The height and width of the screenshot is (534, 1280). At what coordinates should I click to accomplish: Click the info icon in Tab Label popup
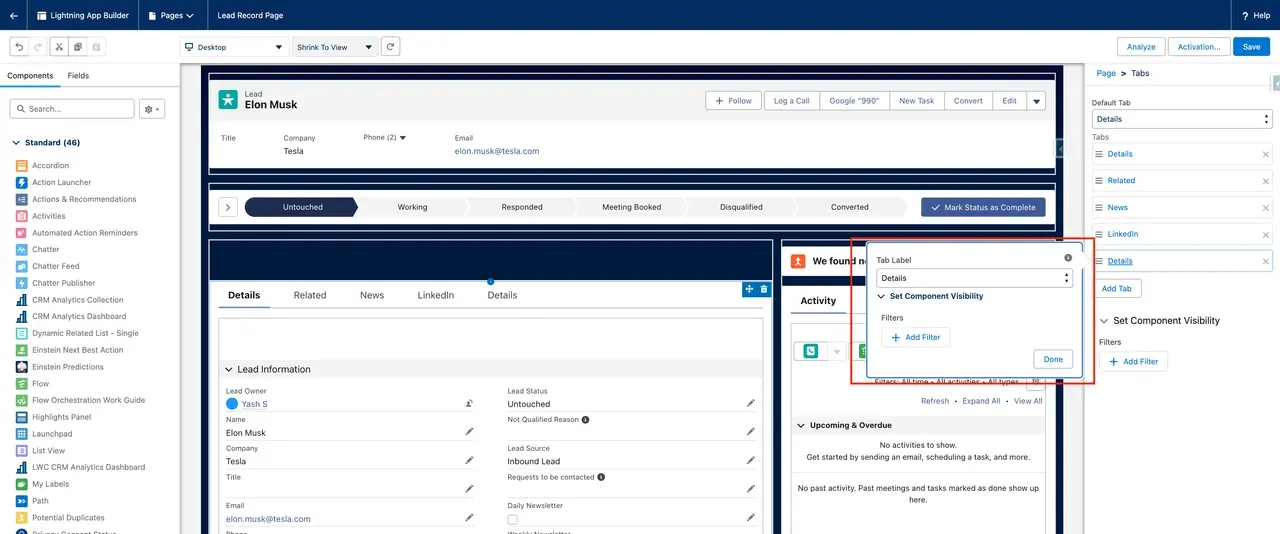[1068, 258]
